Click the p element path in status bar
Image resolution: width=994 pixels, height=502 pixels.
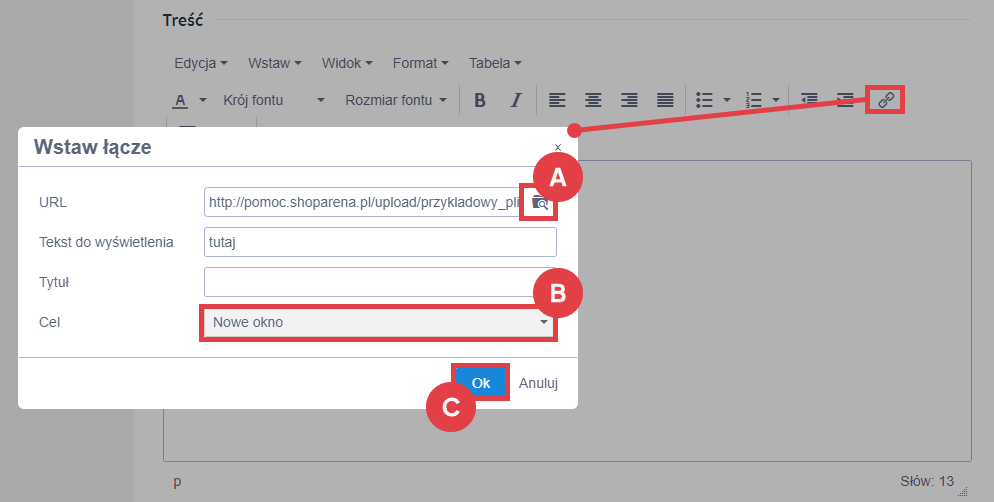click(177, 482)
